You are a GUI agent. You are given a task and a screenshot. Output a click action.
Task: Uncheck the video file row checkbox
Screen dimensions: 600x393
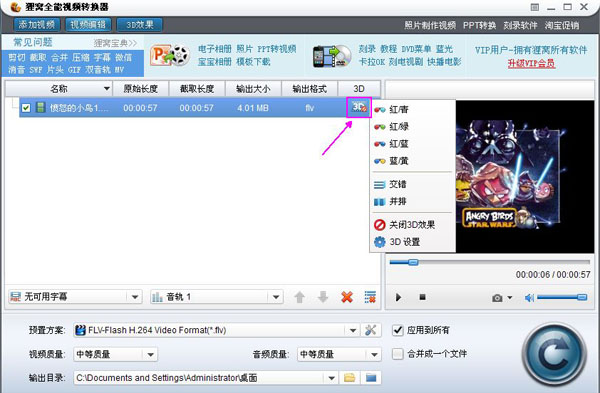coord(26,108)
